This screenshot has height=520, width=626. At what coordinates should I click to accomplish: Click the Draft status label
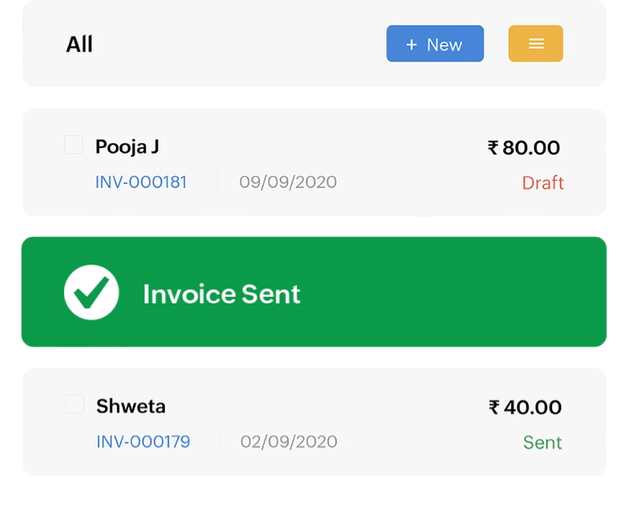tap(543, 183)
